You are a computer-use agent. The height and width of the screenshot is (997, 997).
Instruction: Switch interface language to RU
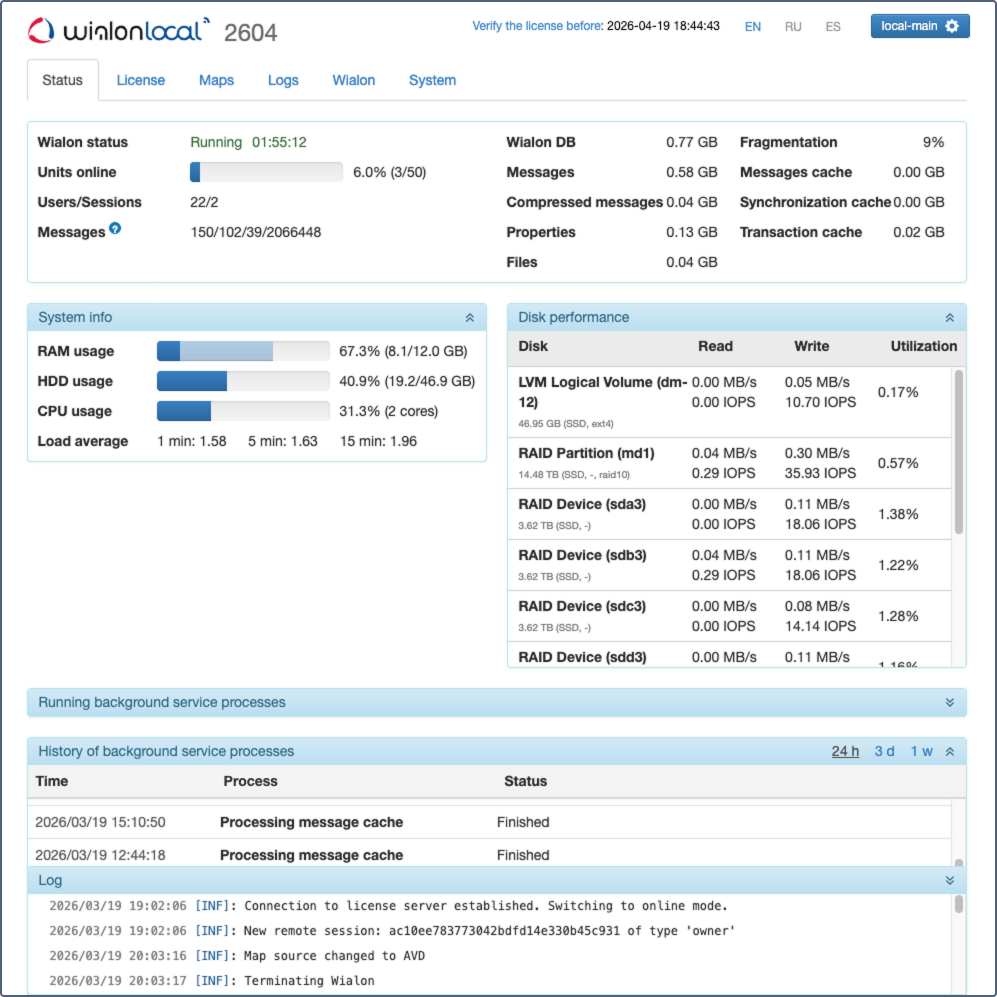pos(793,26)
